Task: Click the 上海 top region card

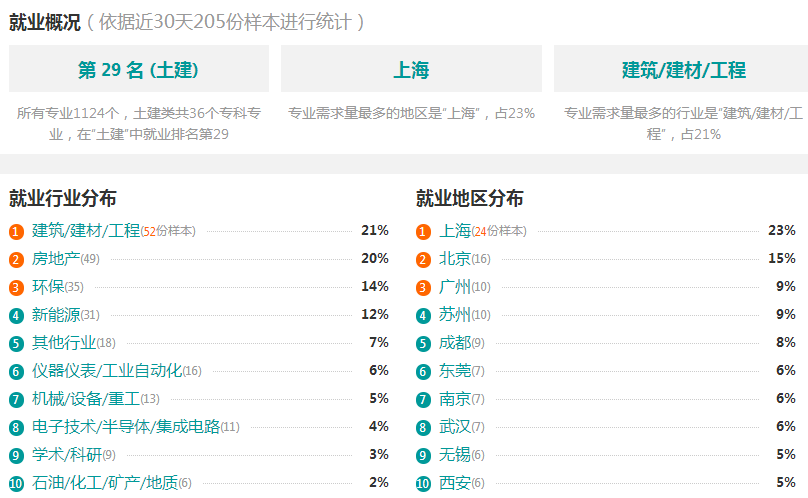Action: click(411, 69)
